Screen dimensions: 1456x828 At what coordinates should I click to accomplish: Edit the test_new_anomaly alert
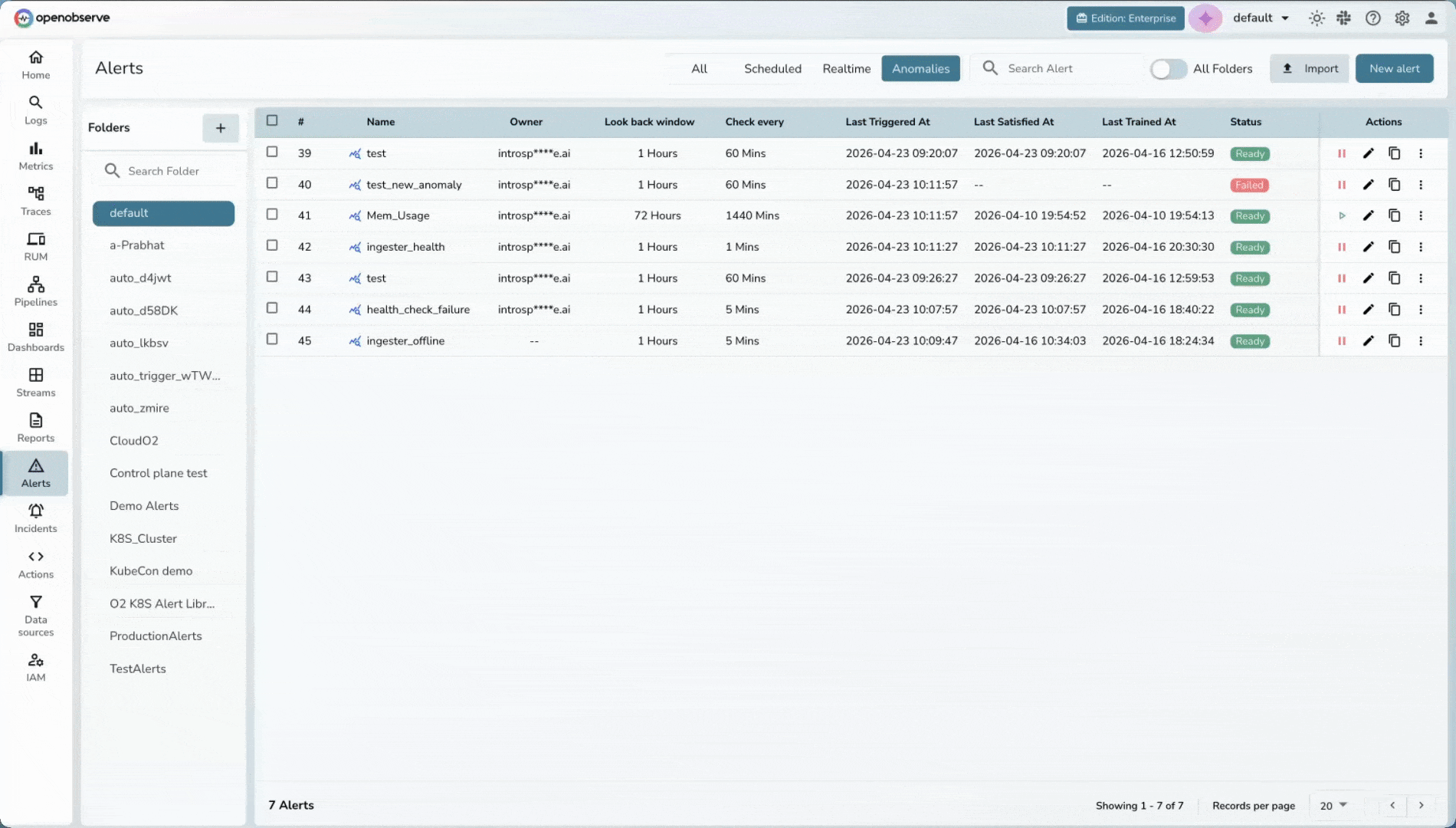click(1368, 185)
